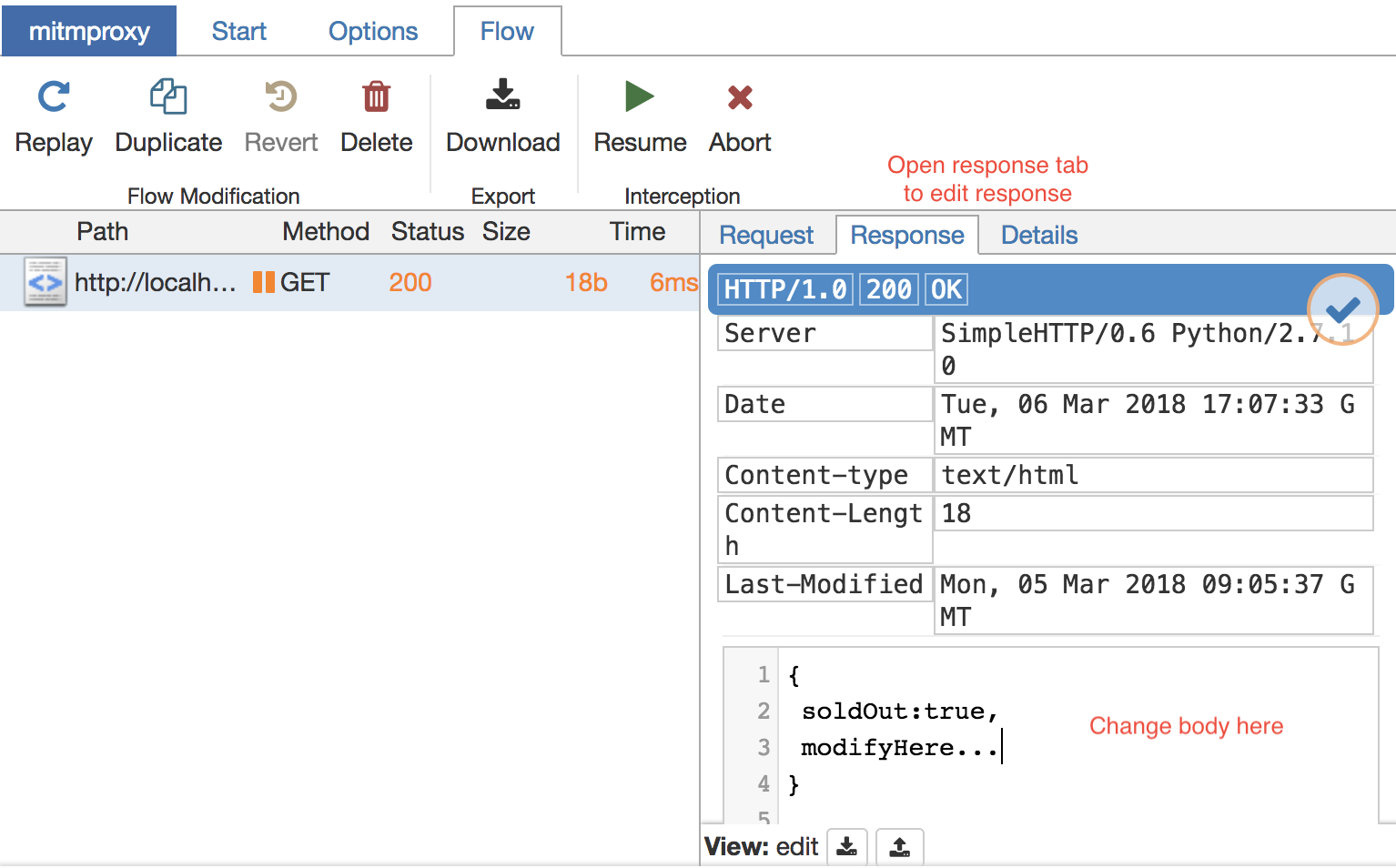Open the mitmproxy main menu tab

tap(89, 31)
